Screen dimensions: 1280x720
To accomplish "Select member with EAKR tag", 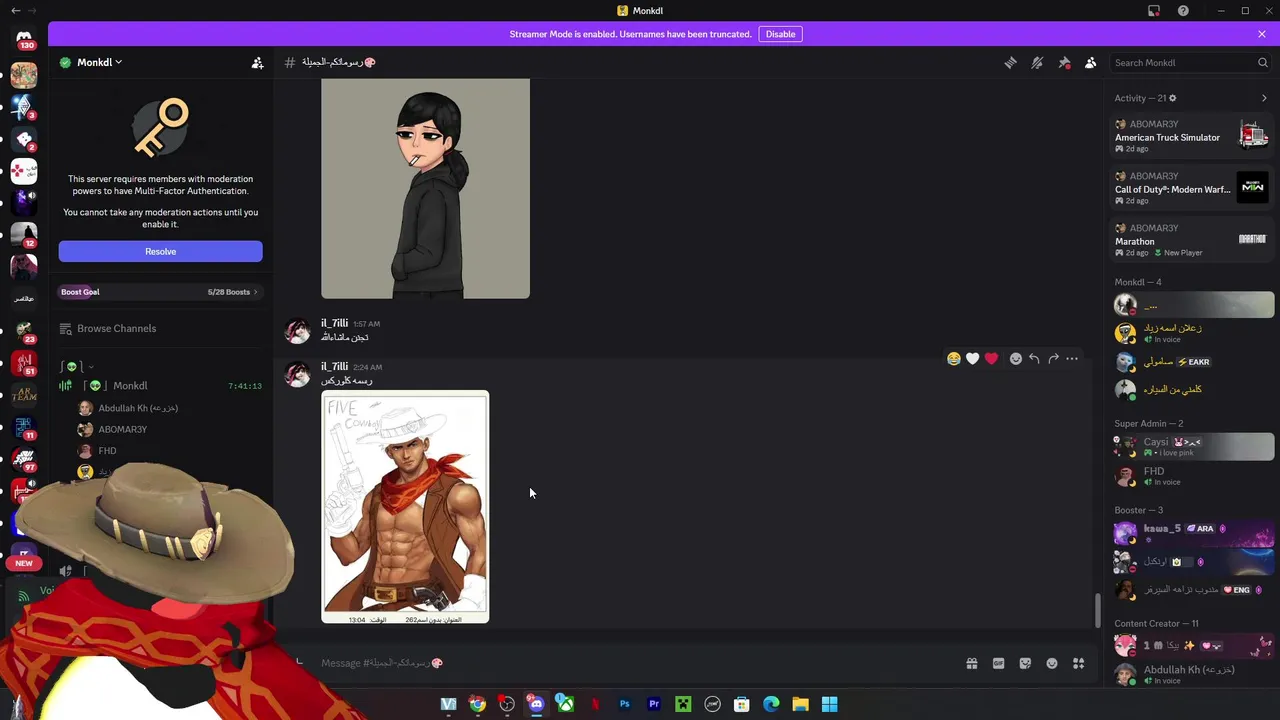I will point(1194,362).
